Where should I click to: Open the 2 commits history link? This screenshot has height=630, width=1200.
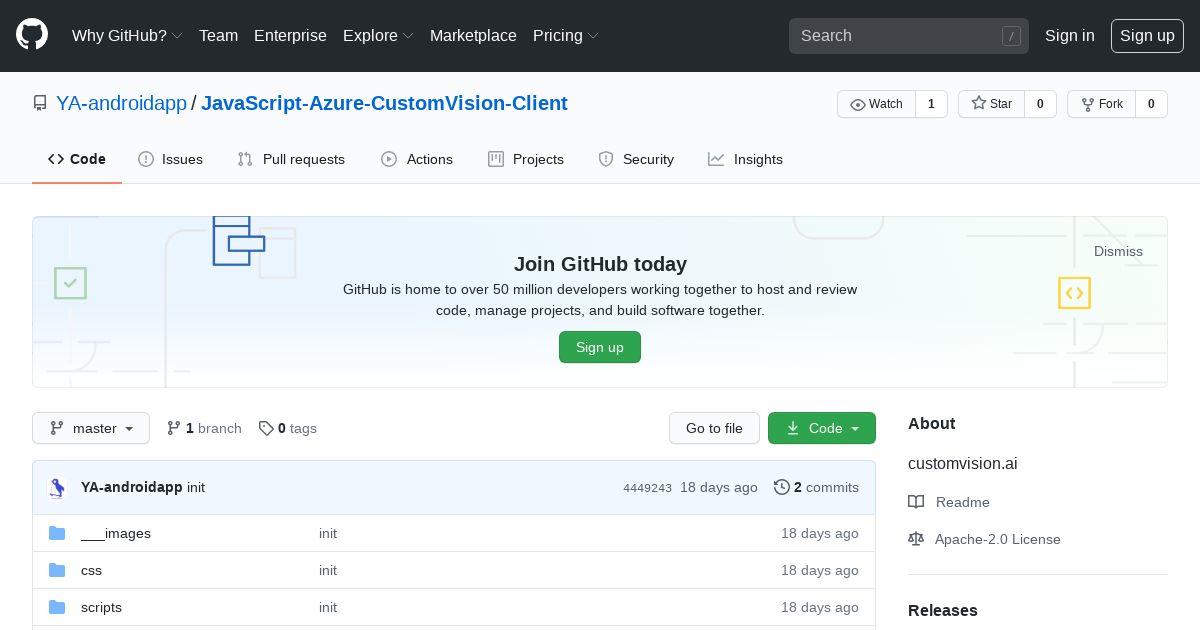click(816, 487)
